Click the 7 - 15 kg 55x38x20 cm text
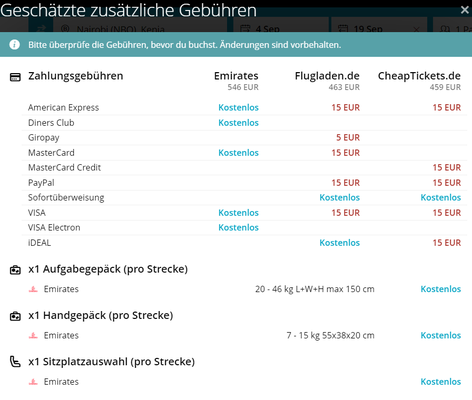Viewport: 472px width, 400px height. click(x=330, y=335)
